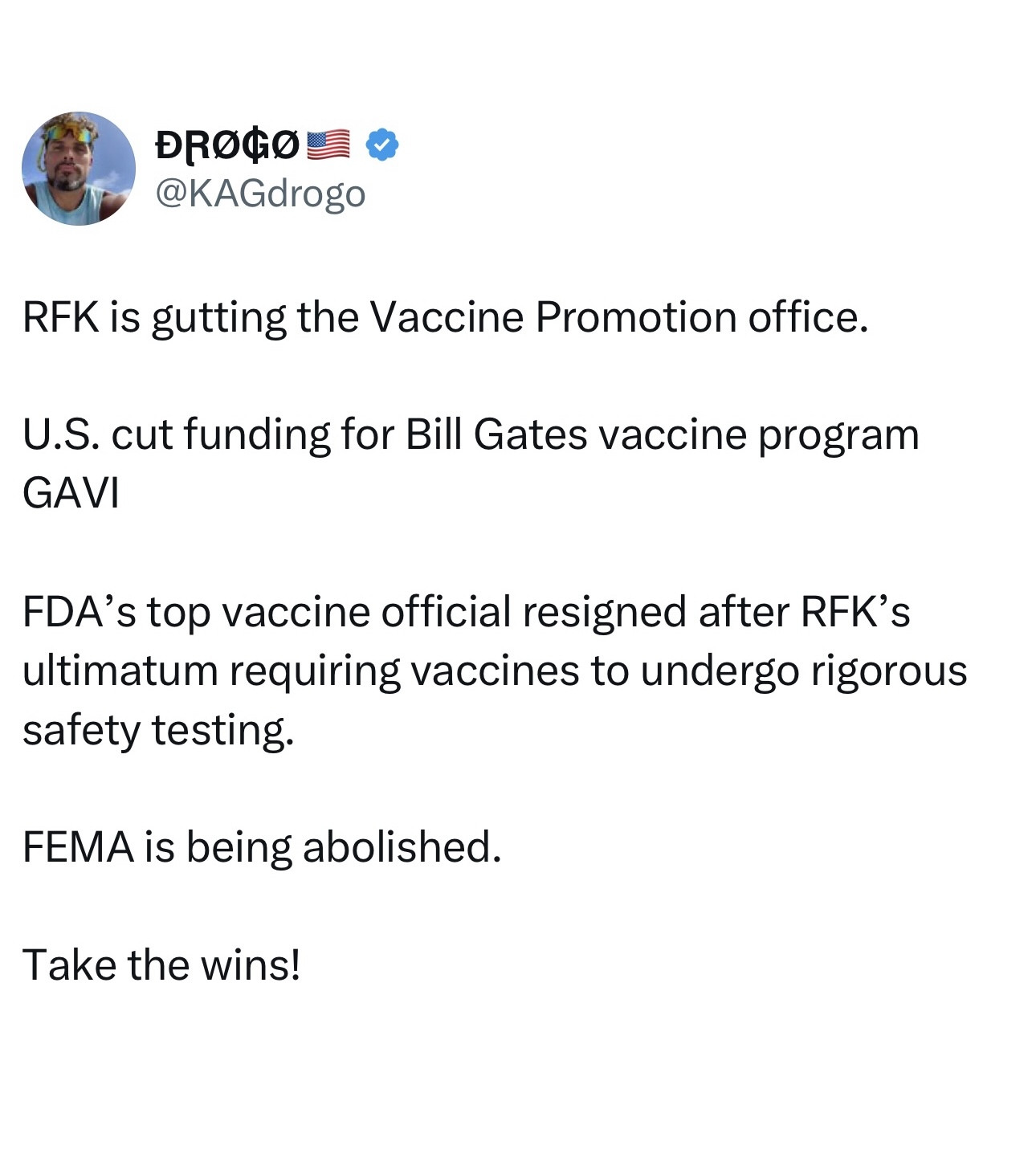Viewport: 1036px width, 1158px height.
Task: Click the word "program" before GAVI
Action: point(838,434)
